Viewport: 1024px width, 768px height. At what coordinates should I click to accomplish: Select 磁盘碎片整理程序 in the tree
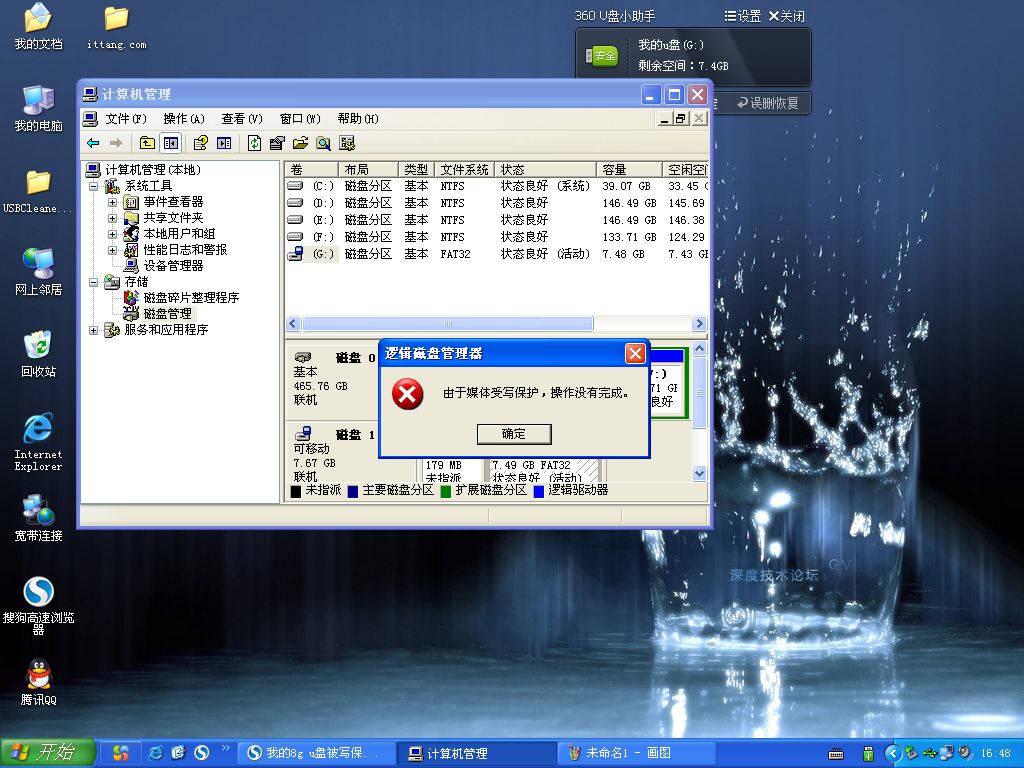[190, 298]
